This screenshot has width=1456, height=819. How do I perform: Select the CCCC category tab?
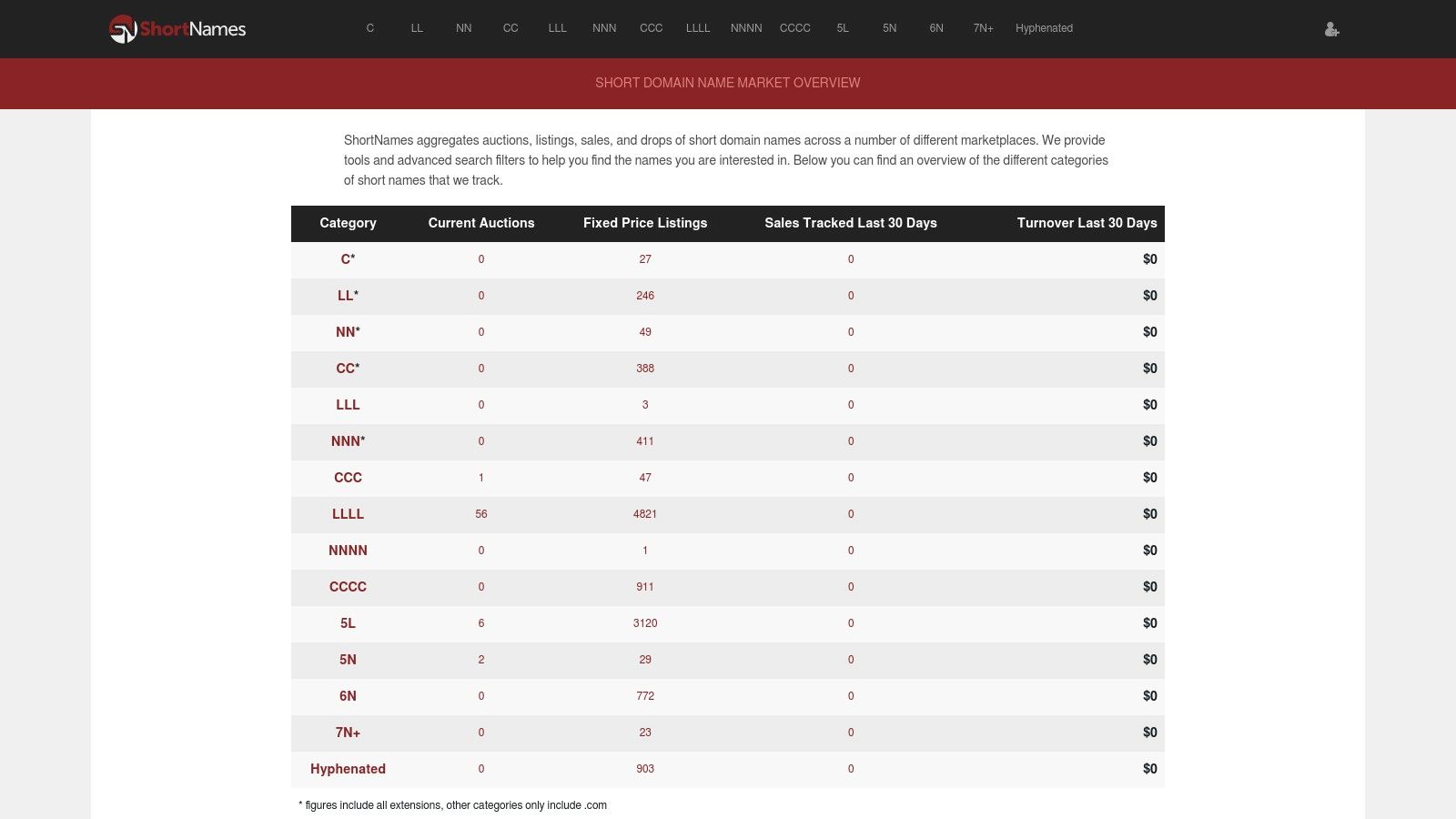pos(794,28)
